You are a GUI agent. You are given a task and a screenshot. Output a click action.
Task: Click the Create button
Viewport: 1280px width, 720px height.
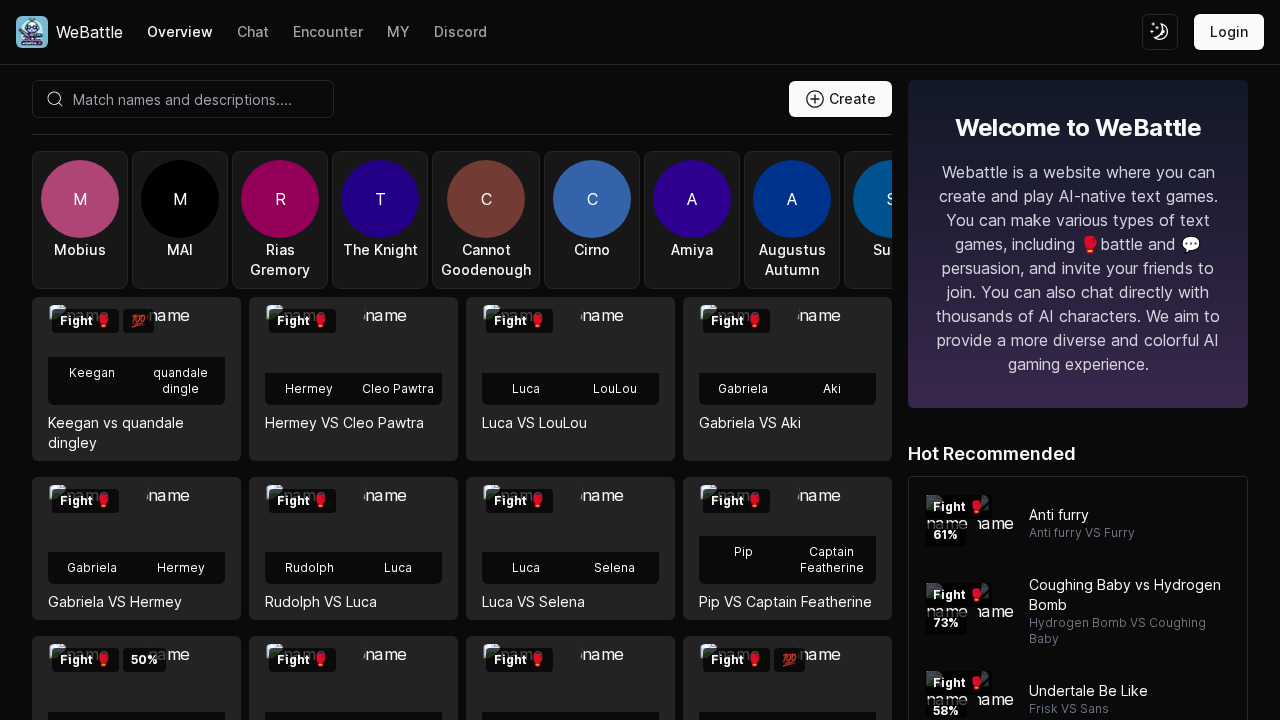pyautogui.click(x=840, y=99)
